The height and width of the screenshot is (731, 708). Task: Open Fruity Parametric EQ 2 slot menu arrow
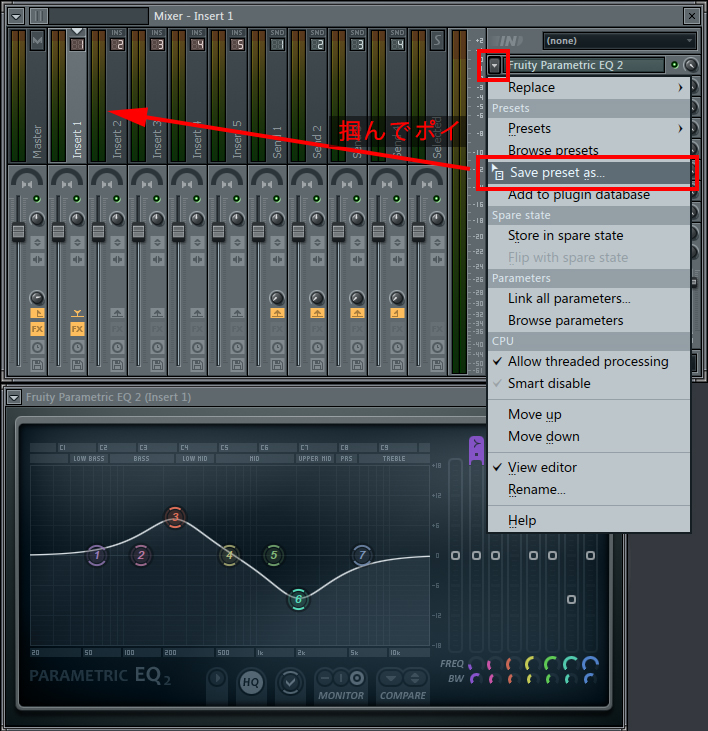[x=495, y=66]
